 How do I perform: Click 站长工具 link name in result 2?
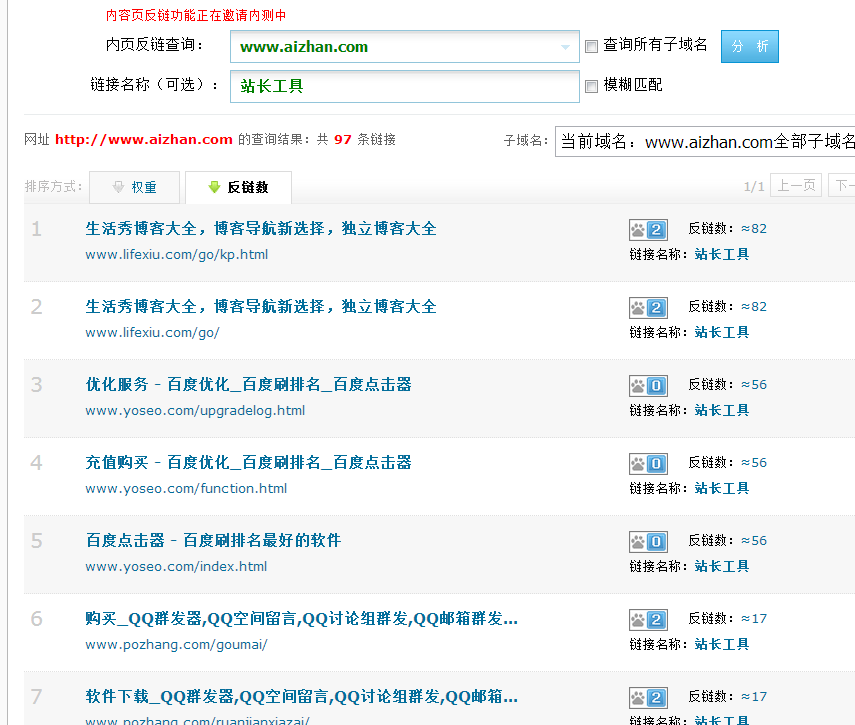click(721, 333)
